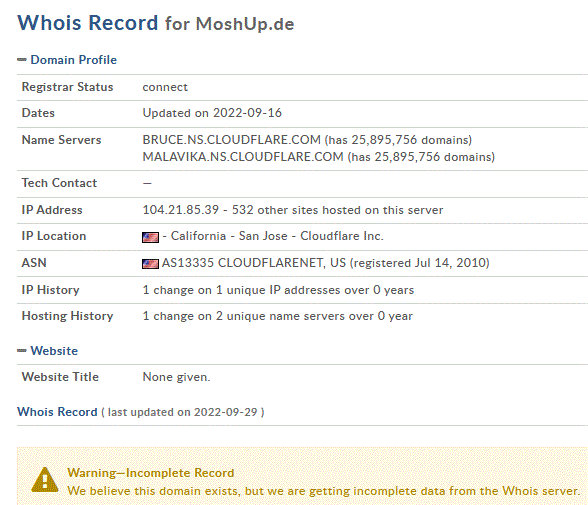Open the MALAVIKA.NS.CLOUDFLARE.COM name server
The width and height of the screenshot is (588, 505).
[x=243, y=157]
